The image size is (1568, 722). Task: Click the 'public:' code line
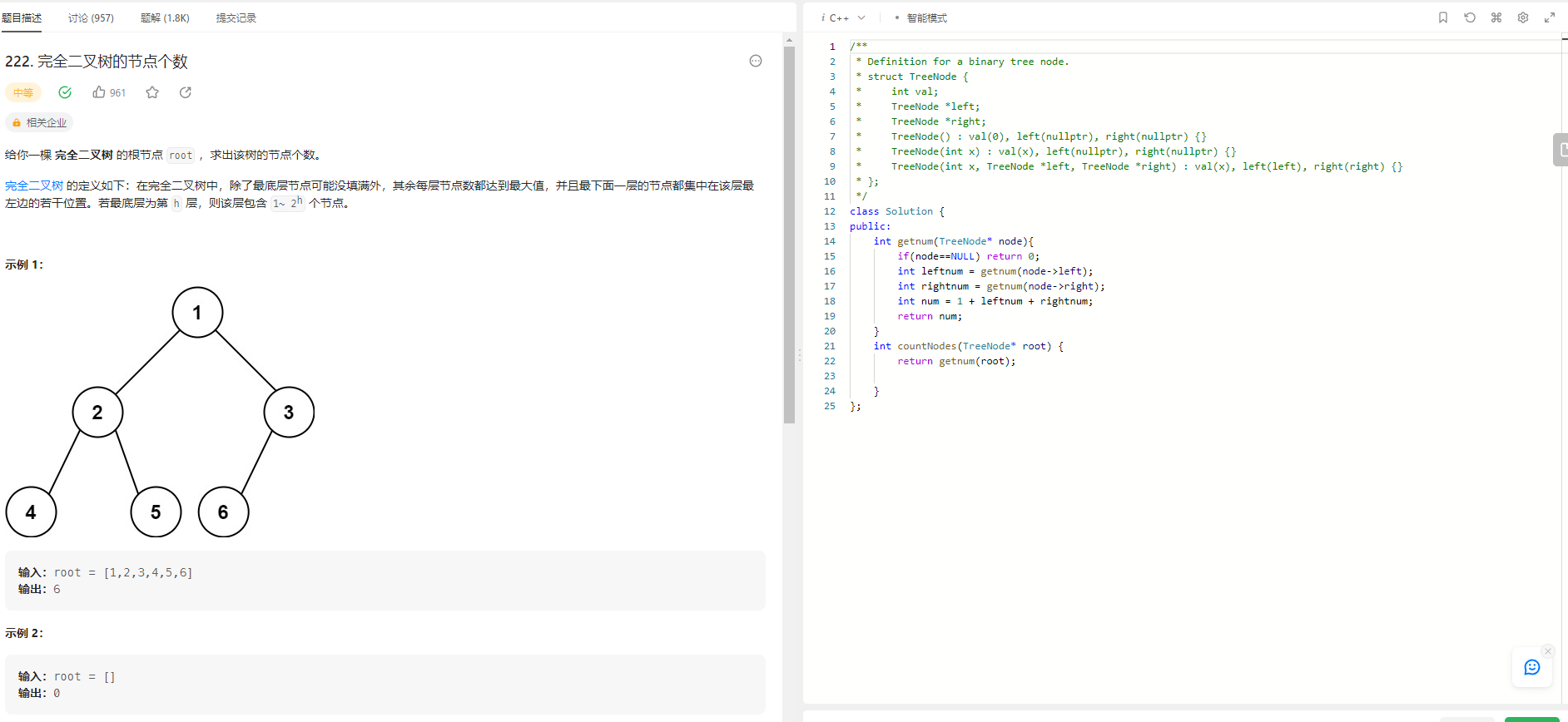[870, 226]
